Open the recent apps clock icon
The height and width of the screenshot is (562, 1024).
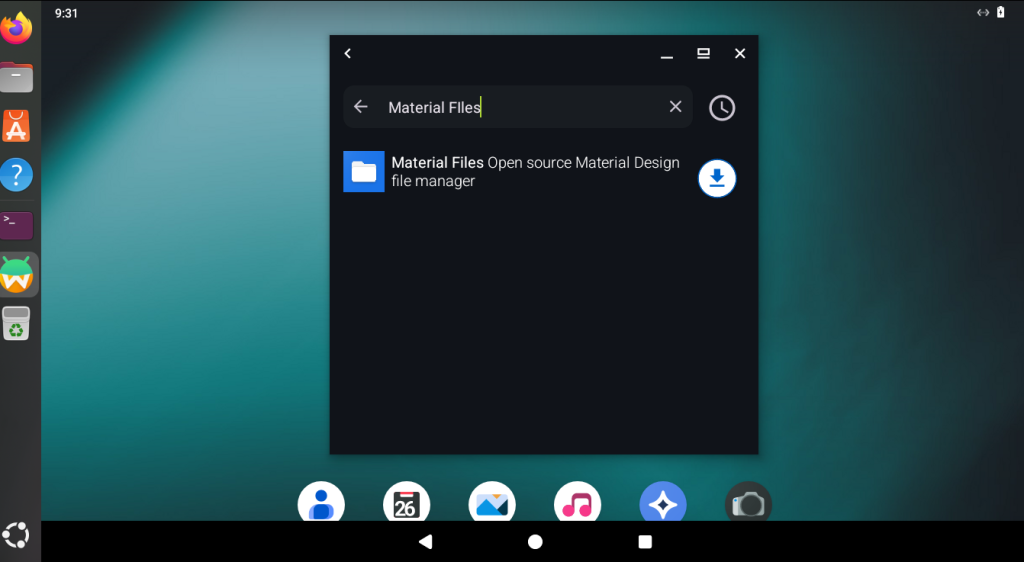point(721,108)
